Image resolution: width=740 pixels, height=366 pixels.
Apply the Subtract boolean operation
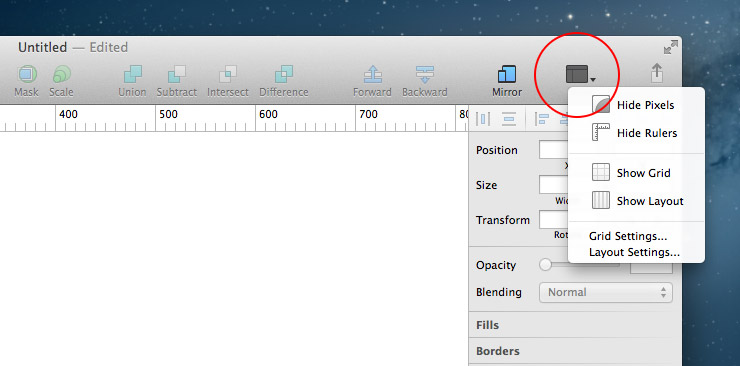click(177, 75)
